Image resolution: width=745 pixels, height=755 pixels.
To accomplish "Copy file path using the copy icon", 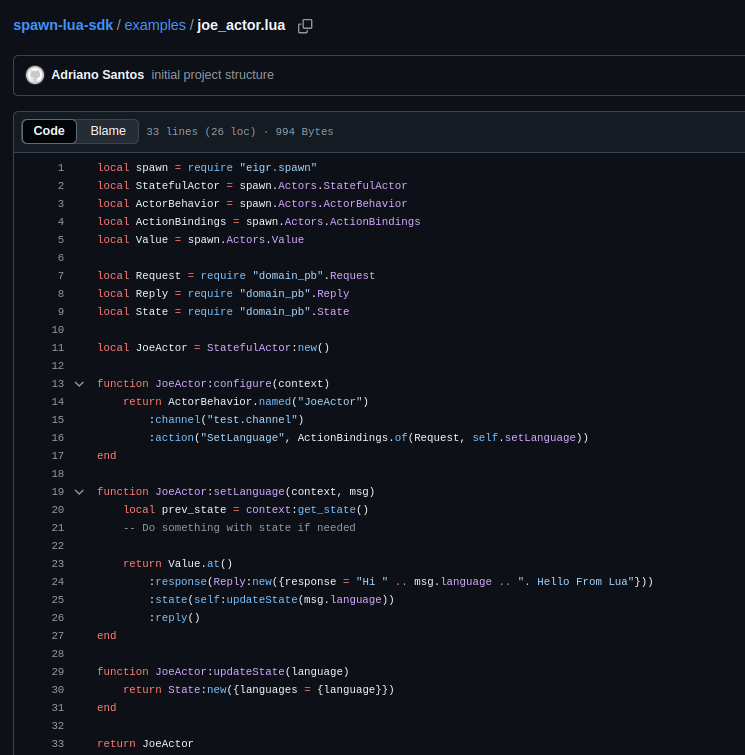I will click(305, 26).
